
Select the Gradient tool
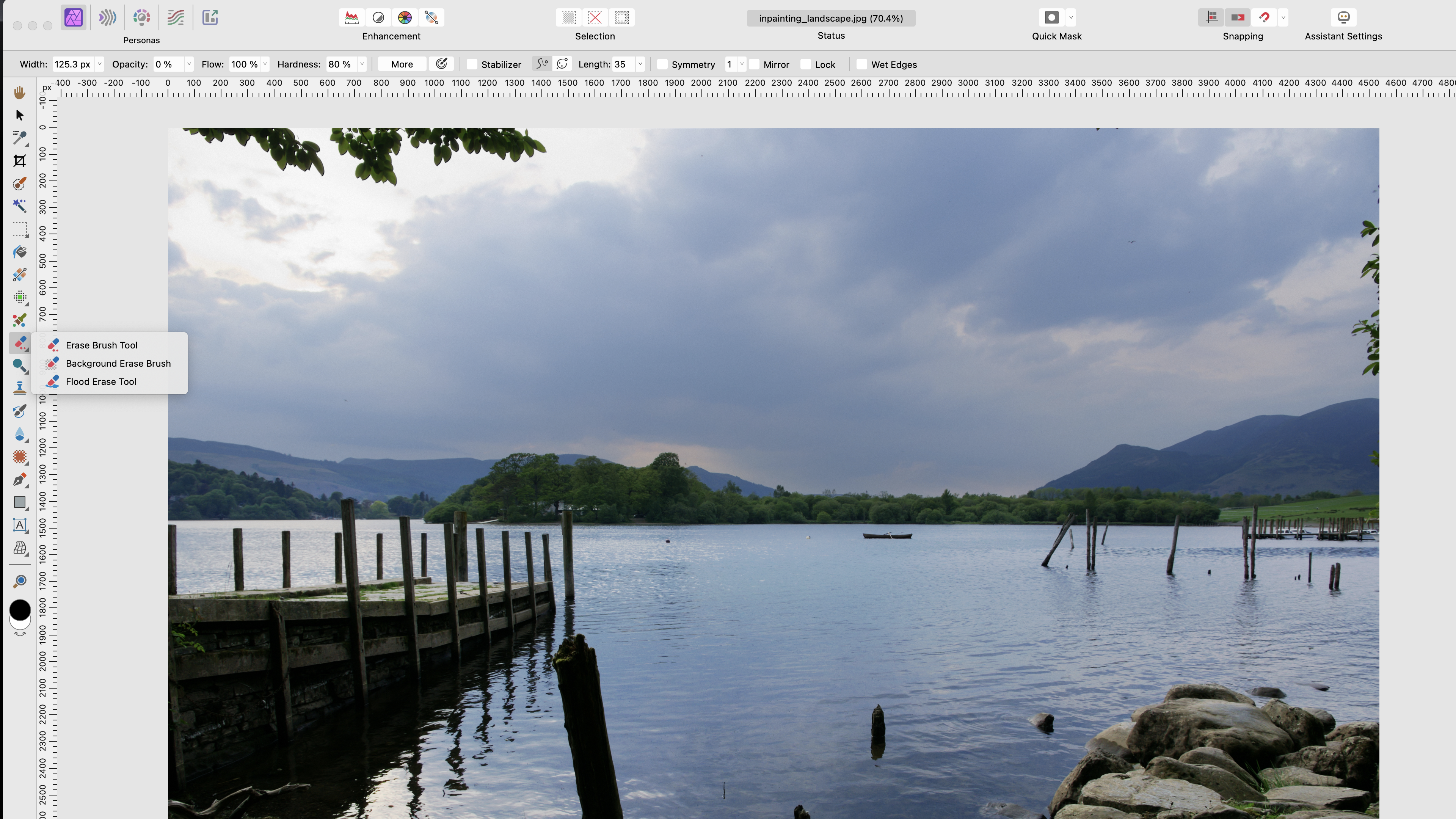(20, 275)
